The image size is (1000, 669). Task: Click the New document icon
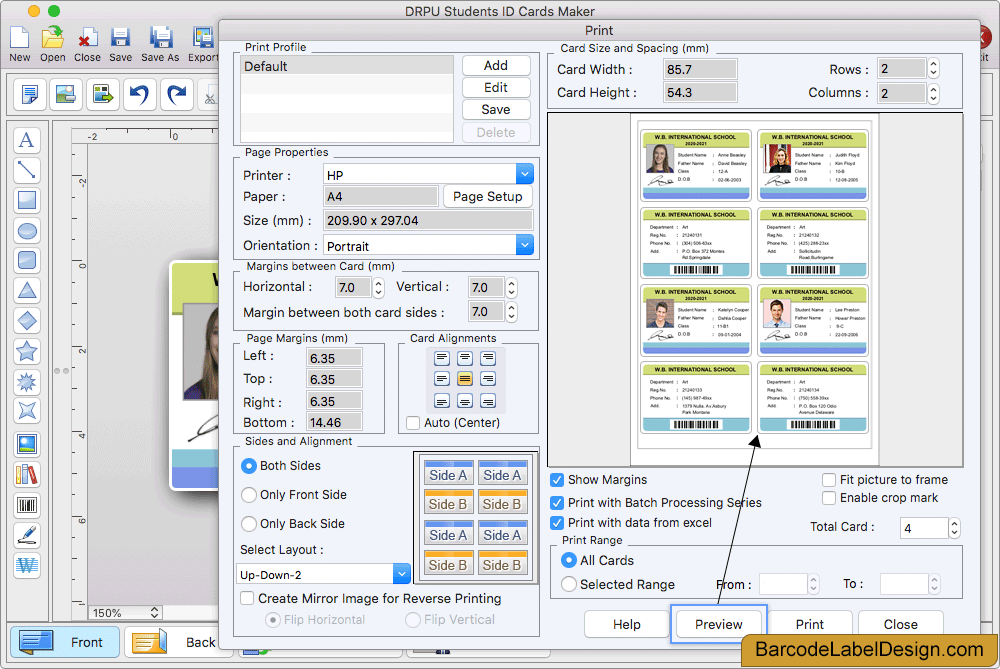19,38
